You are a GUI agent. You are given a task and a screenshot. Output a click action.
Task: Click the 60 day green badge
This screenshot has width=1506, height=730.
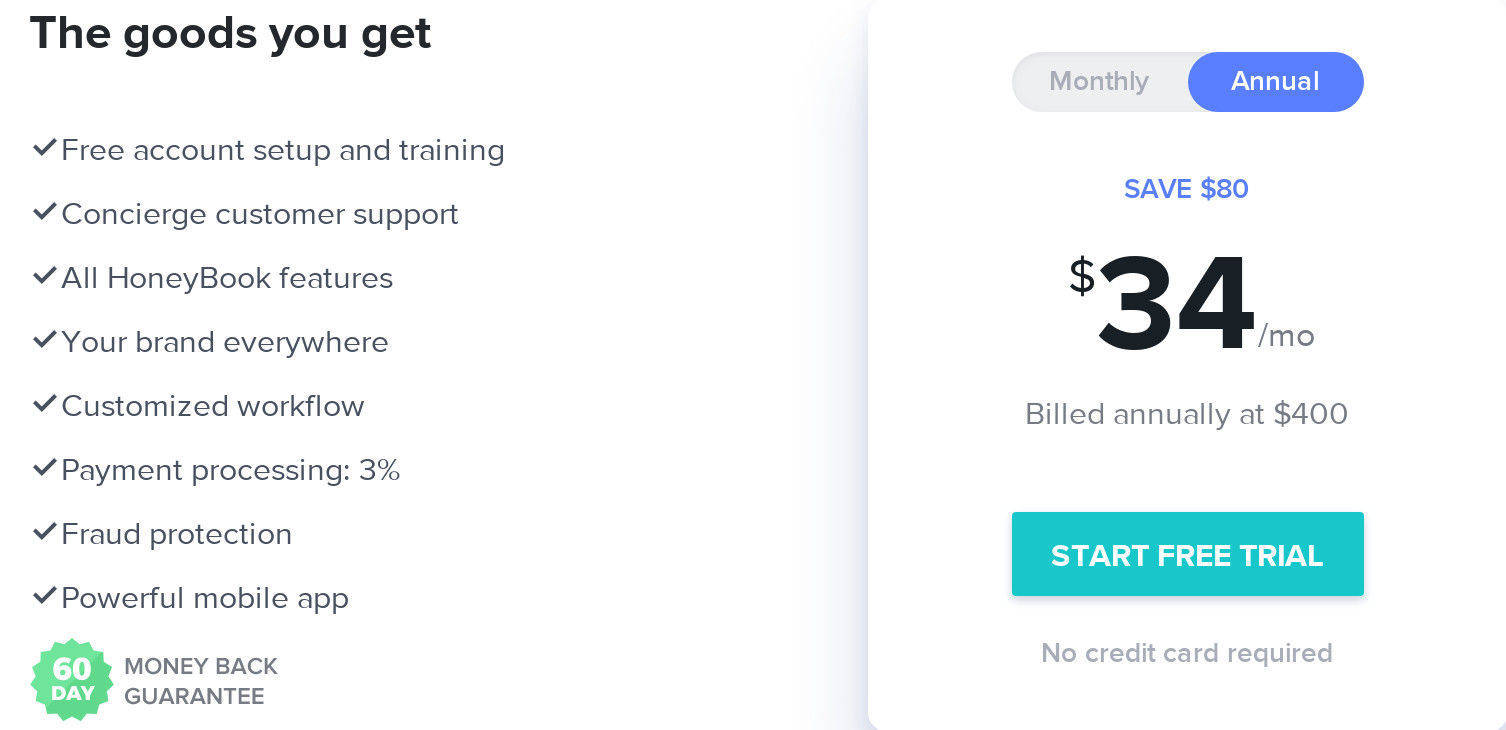coord(72,680)
